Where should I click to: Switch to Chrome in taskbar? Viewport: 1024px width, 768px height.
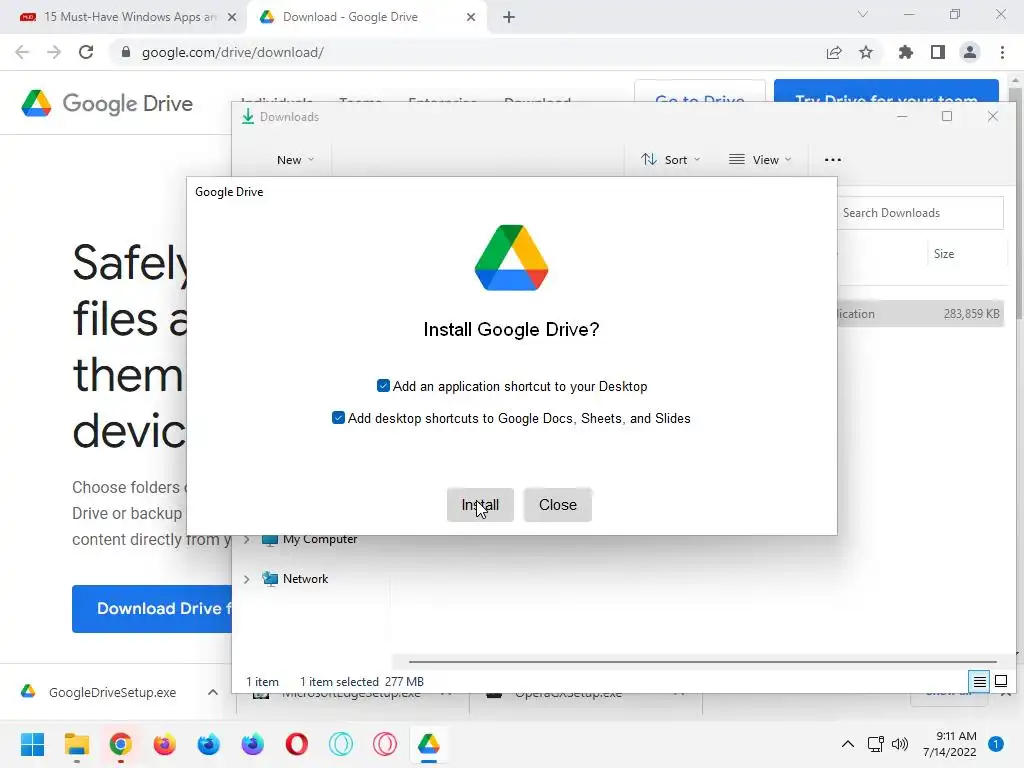tap(120, 744)
